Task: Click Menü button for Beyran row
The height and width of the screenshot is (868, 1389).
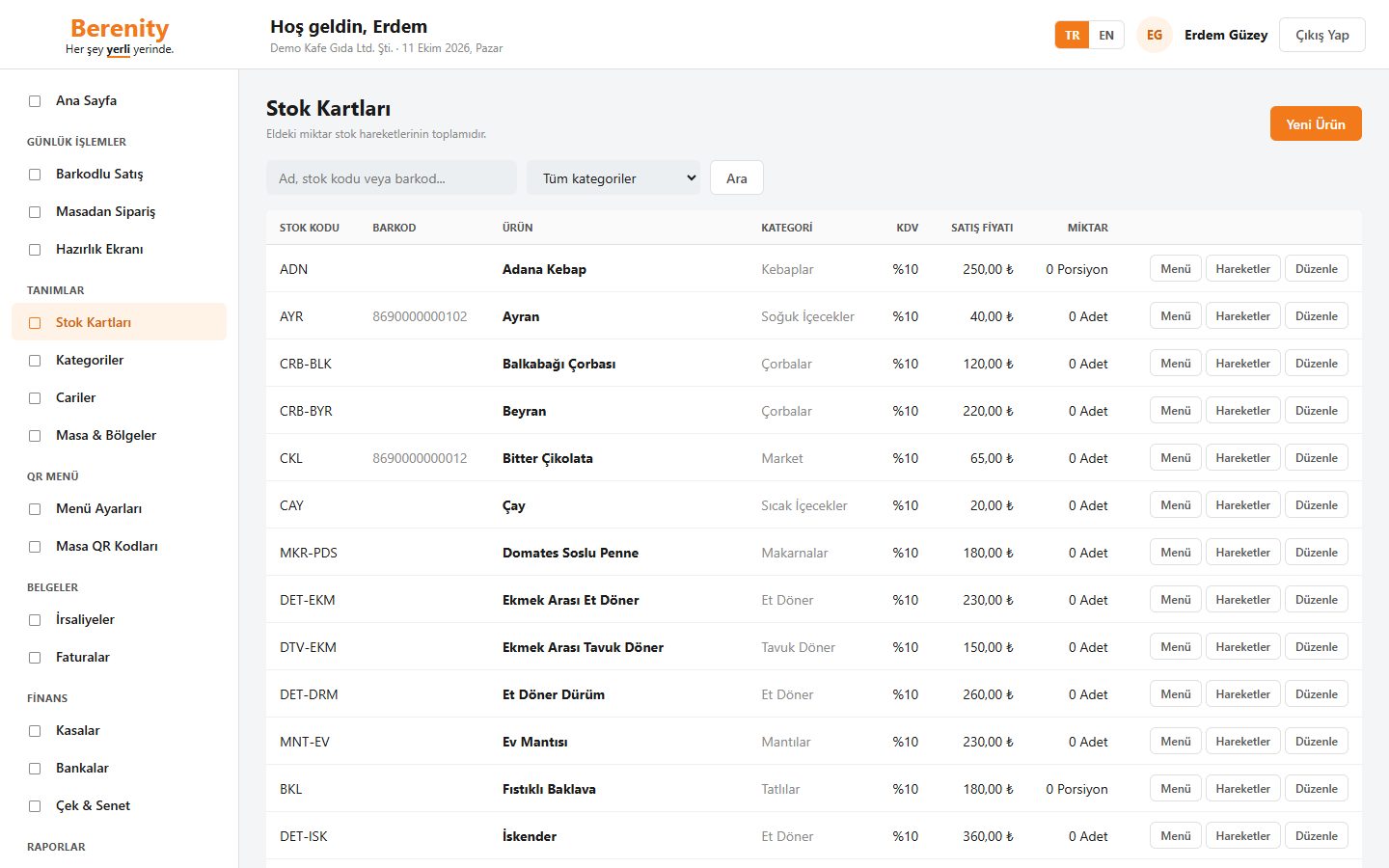Action: pyautogui.click(x=1176, y=411)
